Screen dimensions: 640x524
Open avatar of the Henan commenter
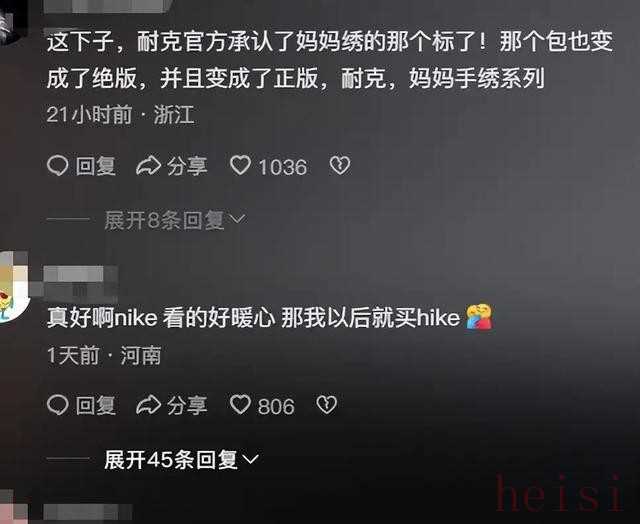(x=13, y=287)
